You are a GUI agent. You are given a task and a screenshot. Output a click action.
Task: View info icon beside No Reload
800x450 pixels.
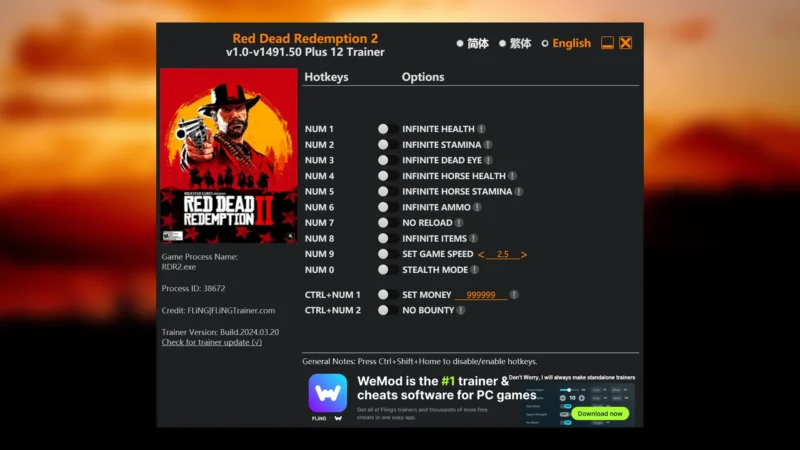[459, 223]
